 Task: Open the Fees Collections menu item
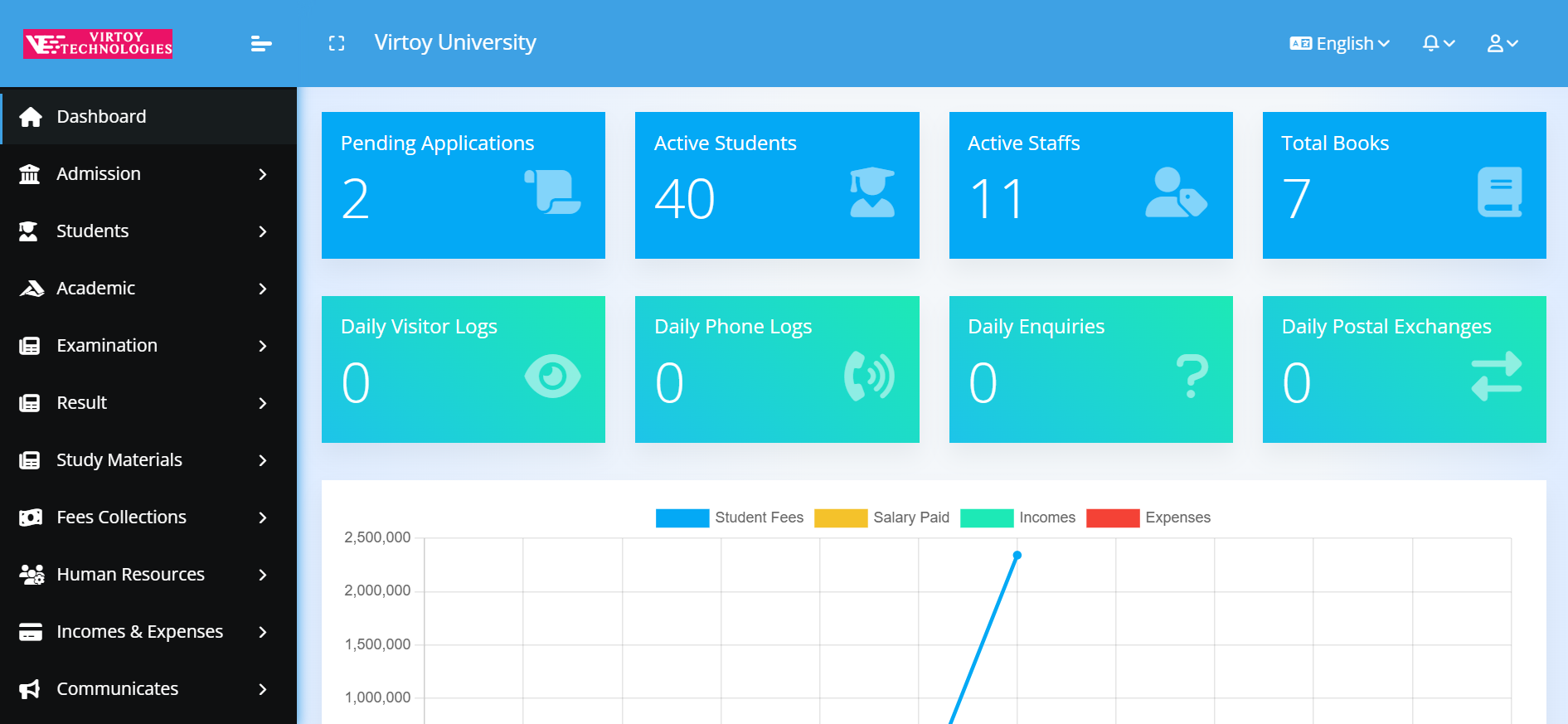coord(148,517)
